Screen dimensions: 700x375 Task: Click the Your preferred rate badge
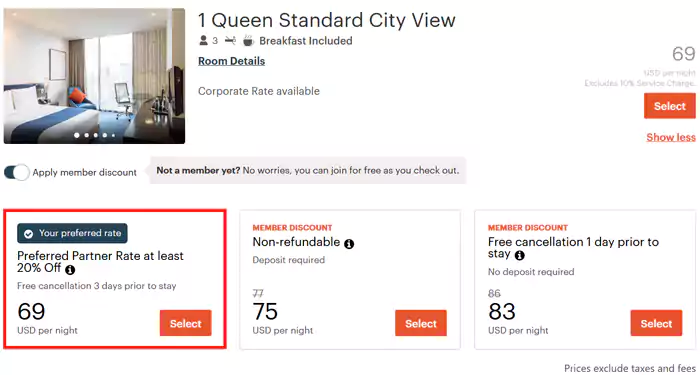coord(72,233)
